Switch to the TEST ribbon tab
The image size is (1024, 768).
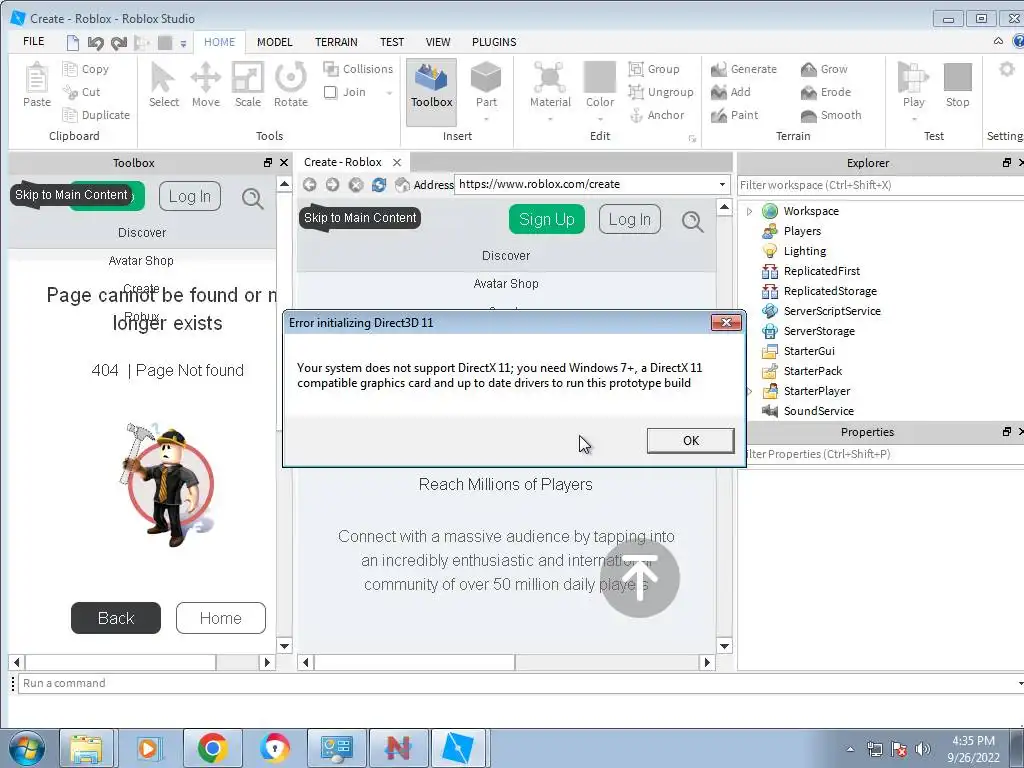(392, 42)
